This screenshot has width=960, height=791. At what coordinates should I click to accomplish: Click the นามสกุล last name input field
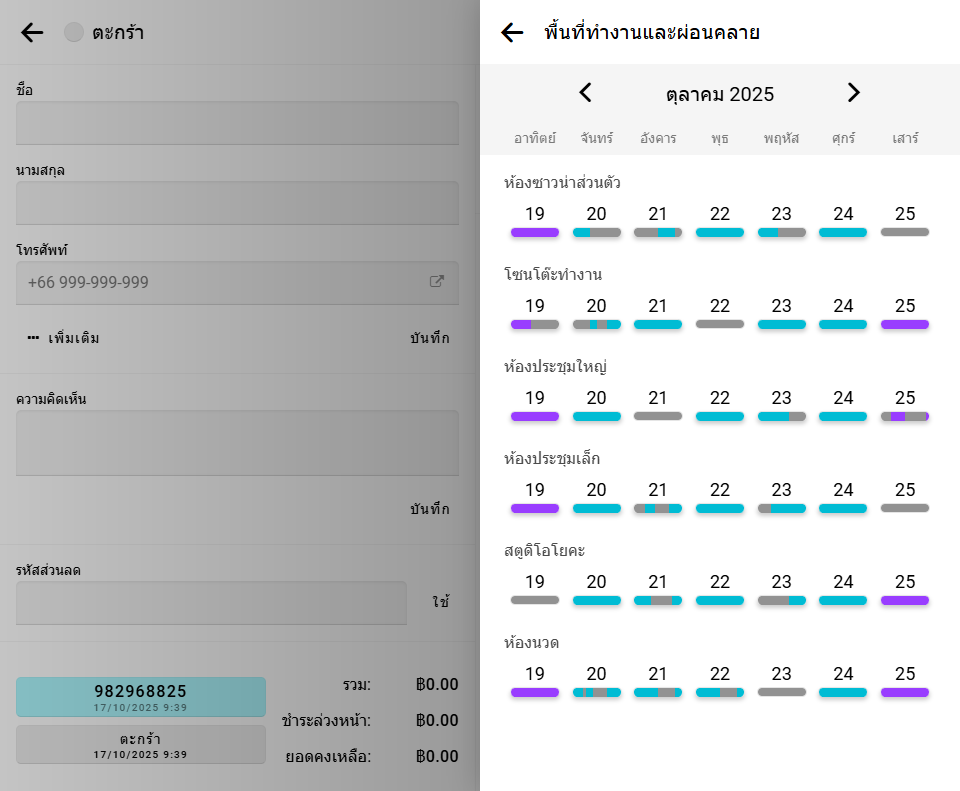tap(237, 203)
